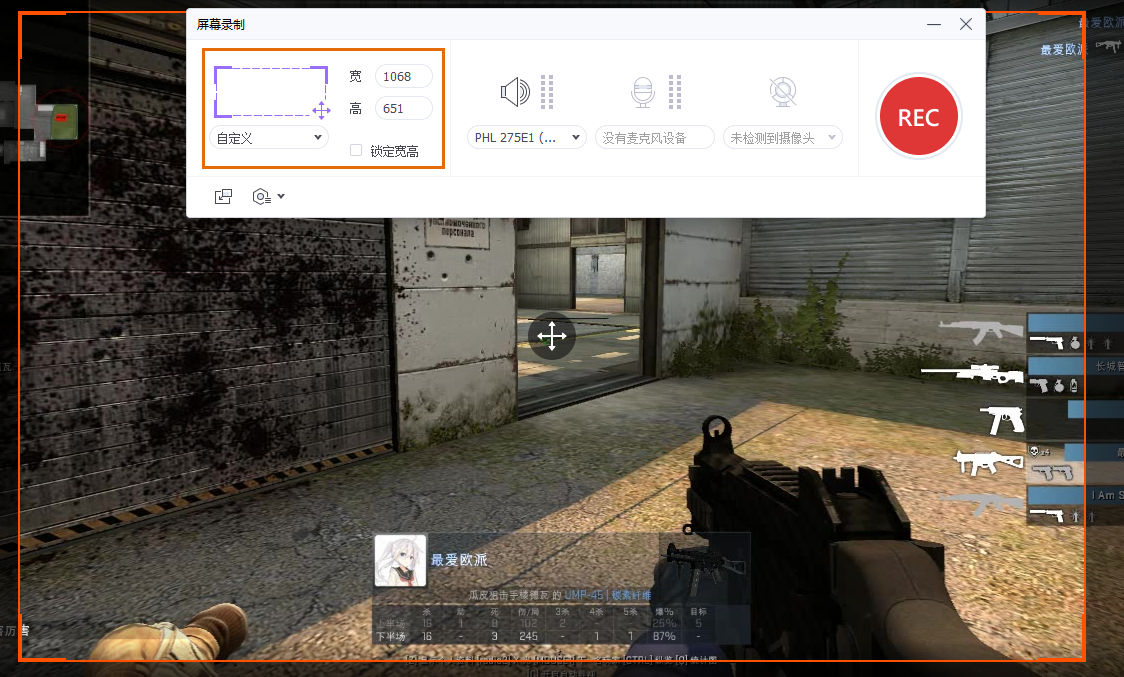Screen dimensions: 1124x677
Task: Start recording with the red REC button
Action: click(918, 117)
